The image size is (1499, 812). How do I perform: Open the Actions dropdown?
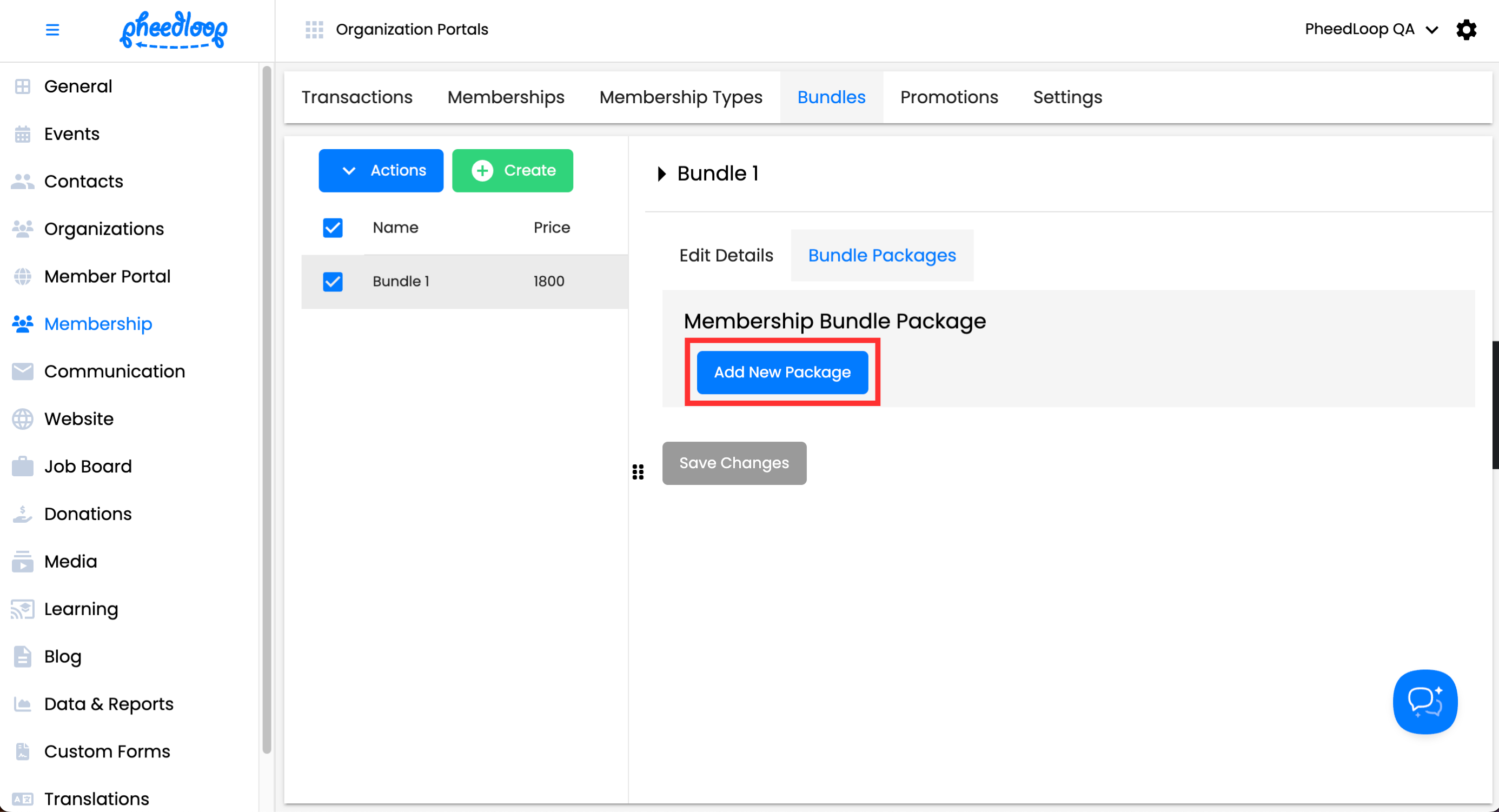381,170
